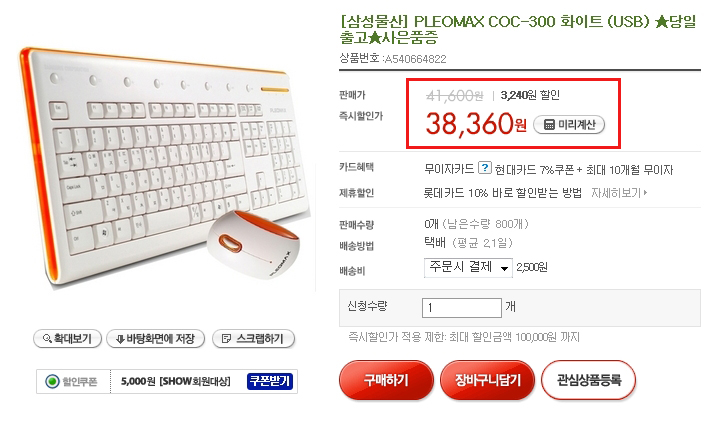Screen dimensions: 715x423
Task: Click the calculator icon on 미리계산
Action: (549, 124)
